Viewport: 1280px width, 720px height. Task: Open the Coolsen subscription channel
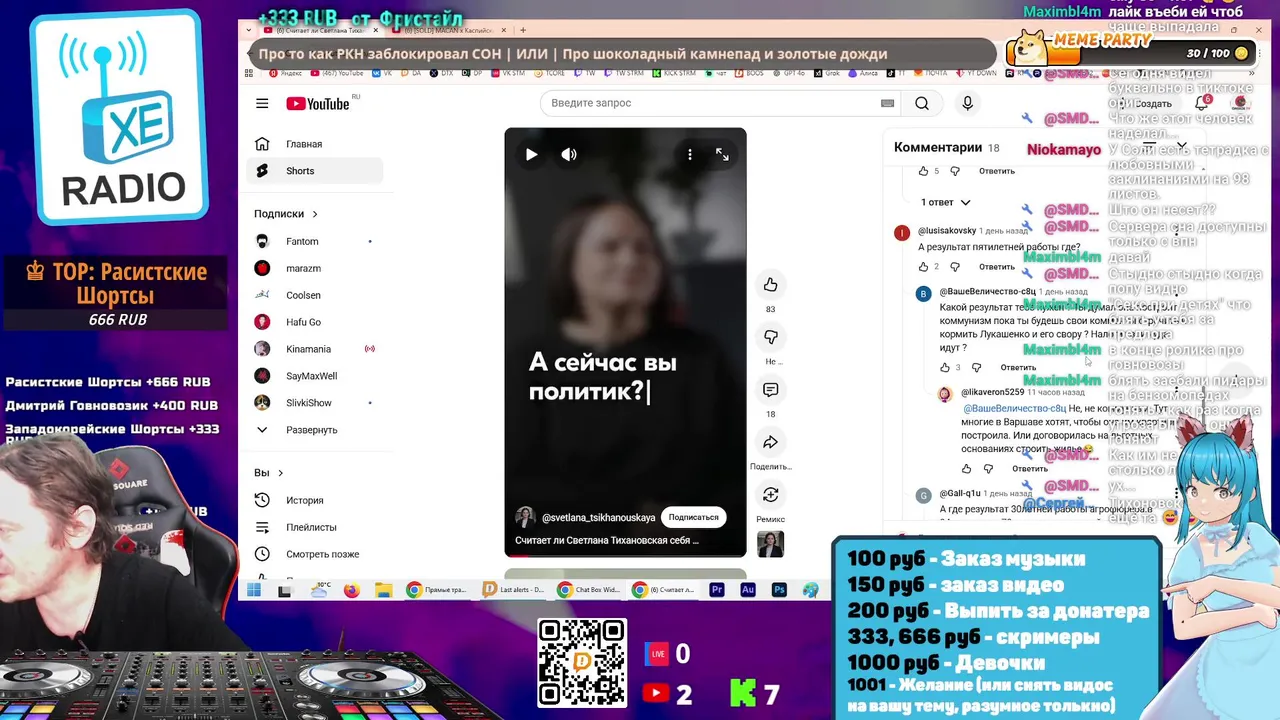pyautogui.click(x=314, y=295)
